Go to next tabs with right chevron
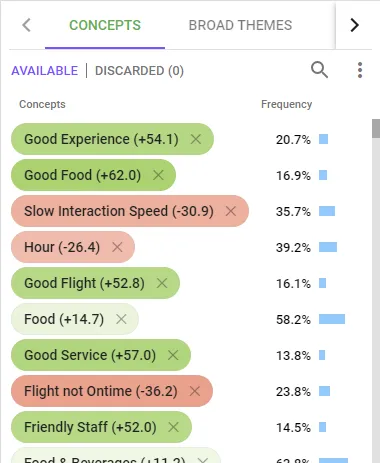Screen dimensions: 380x463 (x=355, y=25)
